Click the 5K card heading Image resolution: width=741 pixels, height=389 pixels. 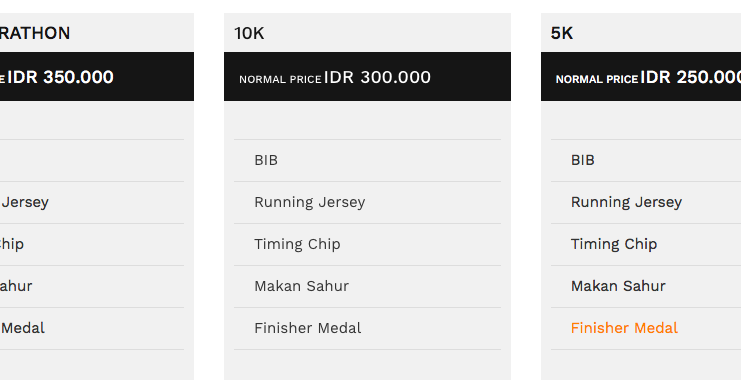(561, 33)
